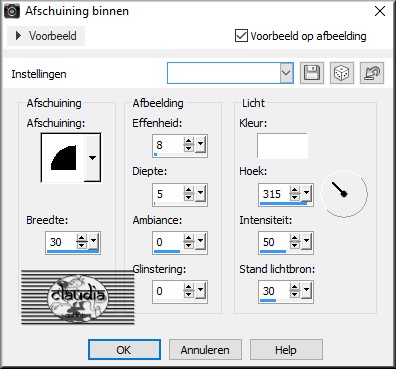Open Glinstering slider dropdown arrow
The width and height of the screenshot is (396, 369).
(x=200, y=290)
